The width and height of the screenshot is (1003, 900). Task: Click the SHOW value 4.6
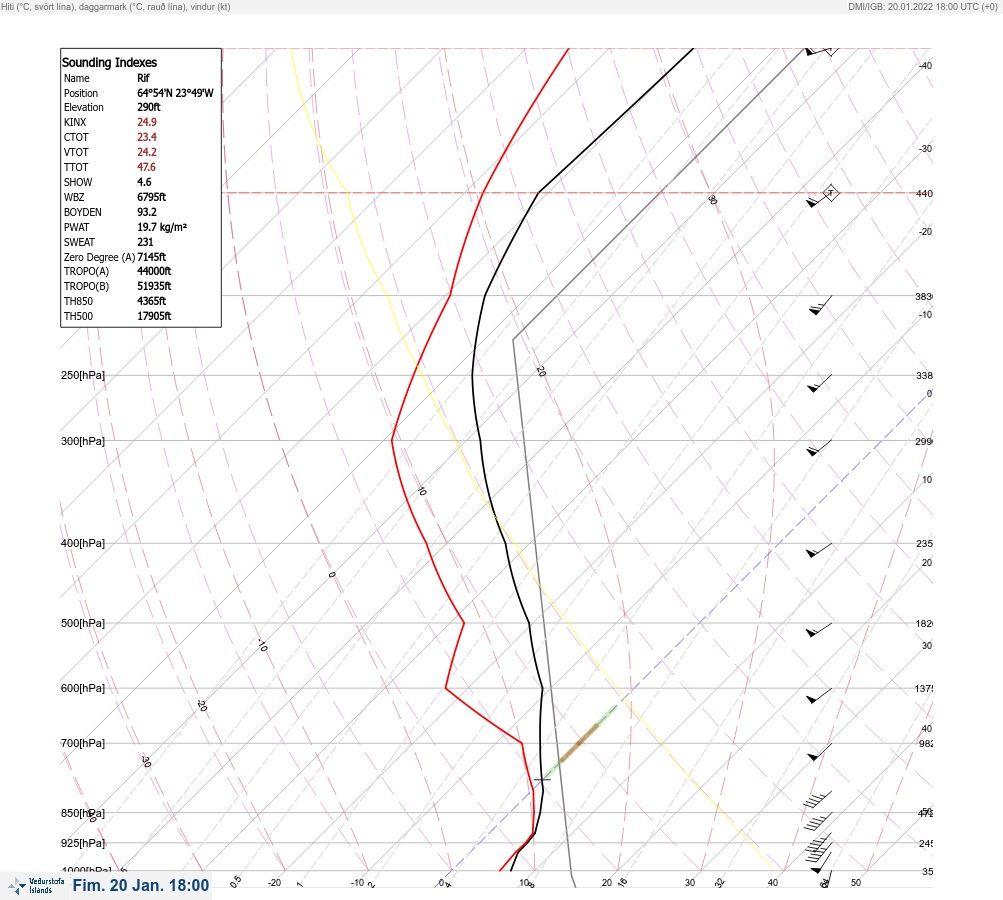tap(145, 182)
